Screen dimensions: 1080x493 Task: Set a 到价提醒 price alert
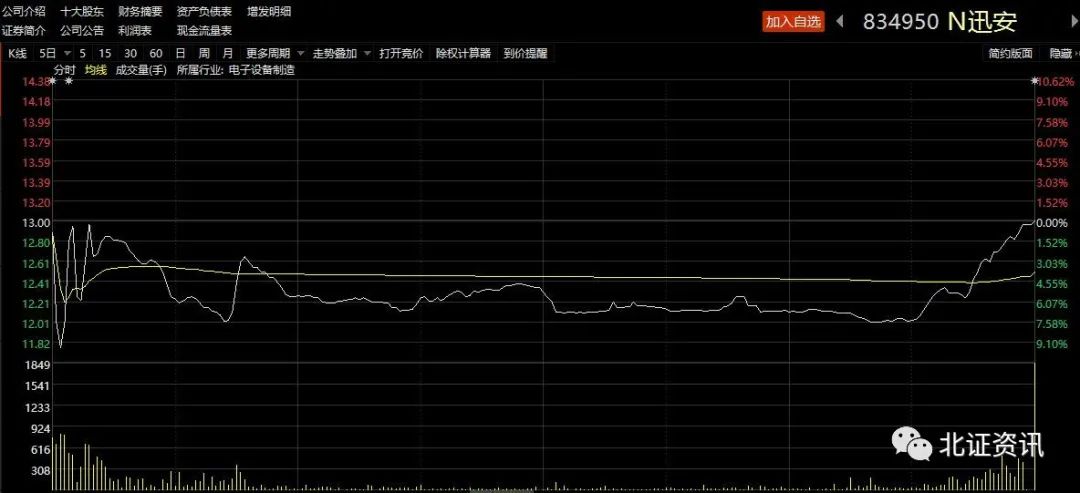click(x=526, y=54)
